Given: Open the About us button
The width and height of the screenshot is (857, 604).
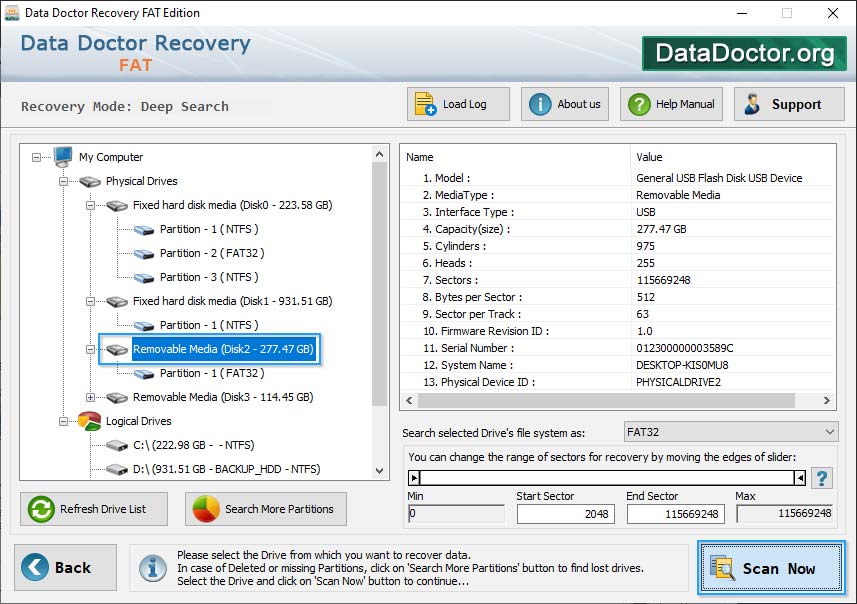Looking at the screenshot, I should [565, 104].
